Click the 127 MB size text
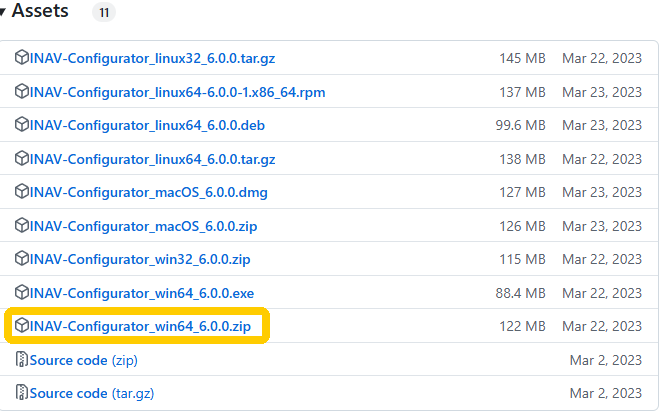Image resolution: width=671 pixels, height=412 pixels. (x=522, y=193)
